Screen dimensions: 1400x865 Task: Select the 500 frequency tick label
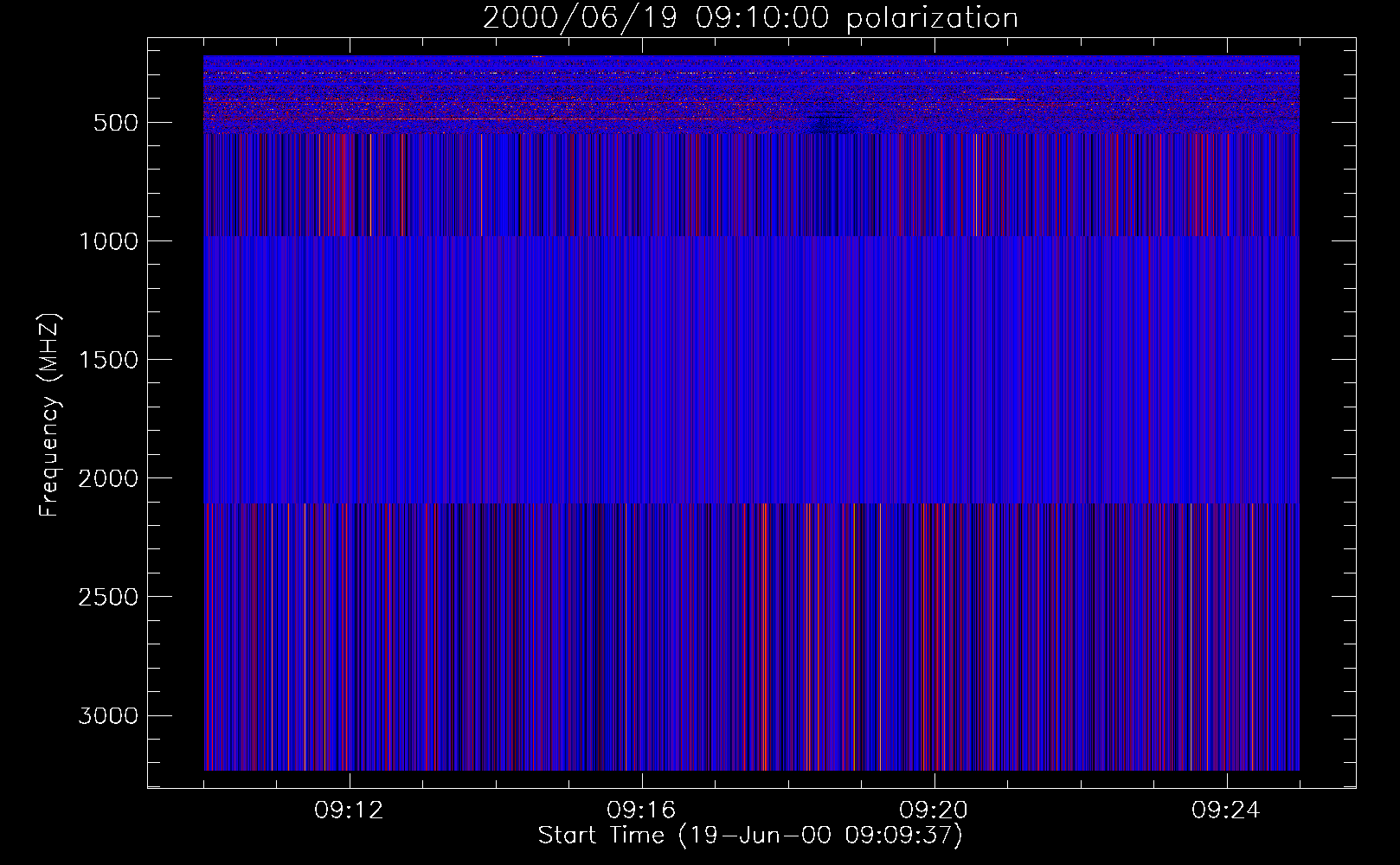(116, 123)
